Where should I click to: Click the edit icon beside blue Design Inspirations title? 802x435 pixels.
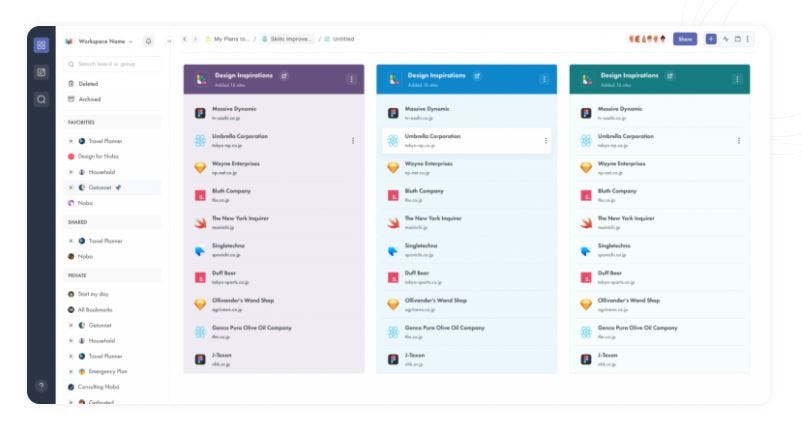click(x=477, y=76)
